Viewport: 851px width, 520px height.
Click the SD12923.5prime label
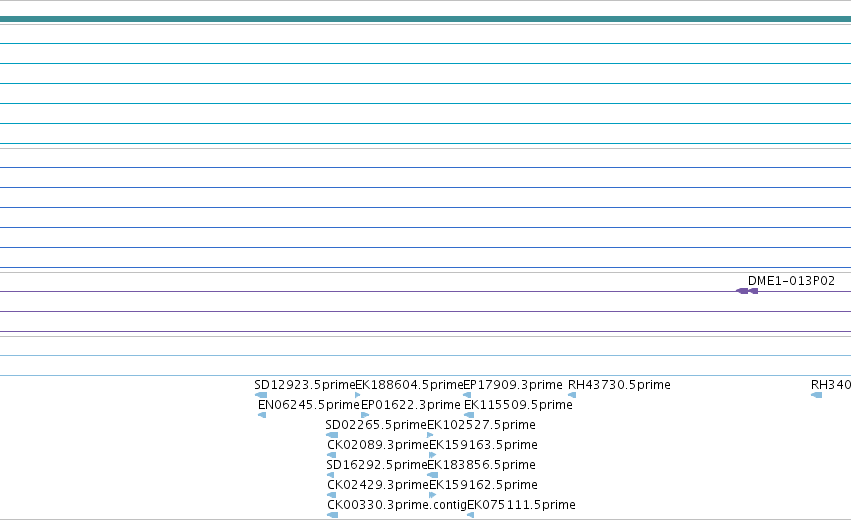coord(304,385)
